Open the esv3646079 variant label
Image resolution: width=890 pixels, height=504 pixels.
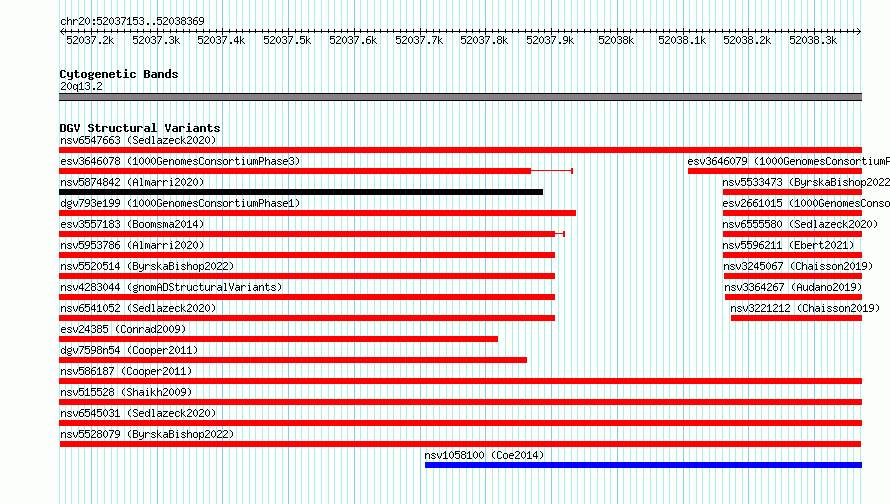788,161
